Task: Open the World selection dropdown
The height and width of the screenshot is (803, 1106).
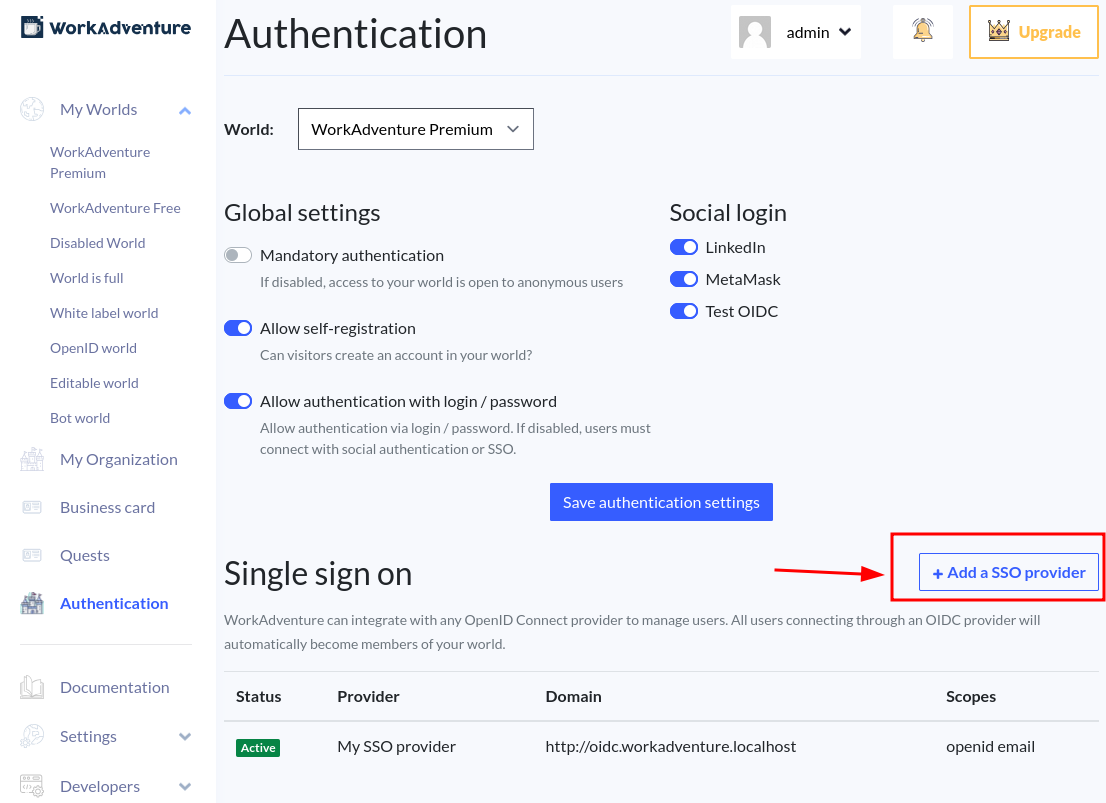Action: tap(415, 128)
